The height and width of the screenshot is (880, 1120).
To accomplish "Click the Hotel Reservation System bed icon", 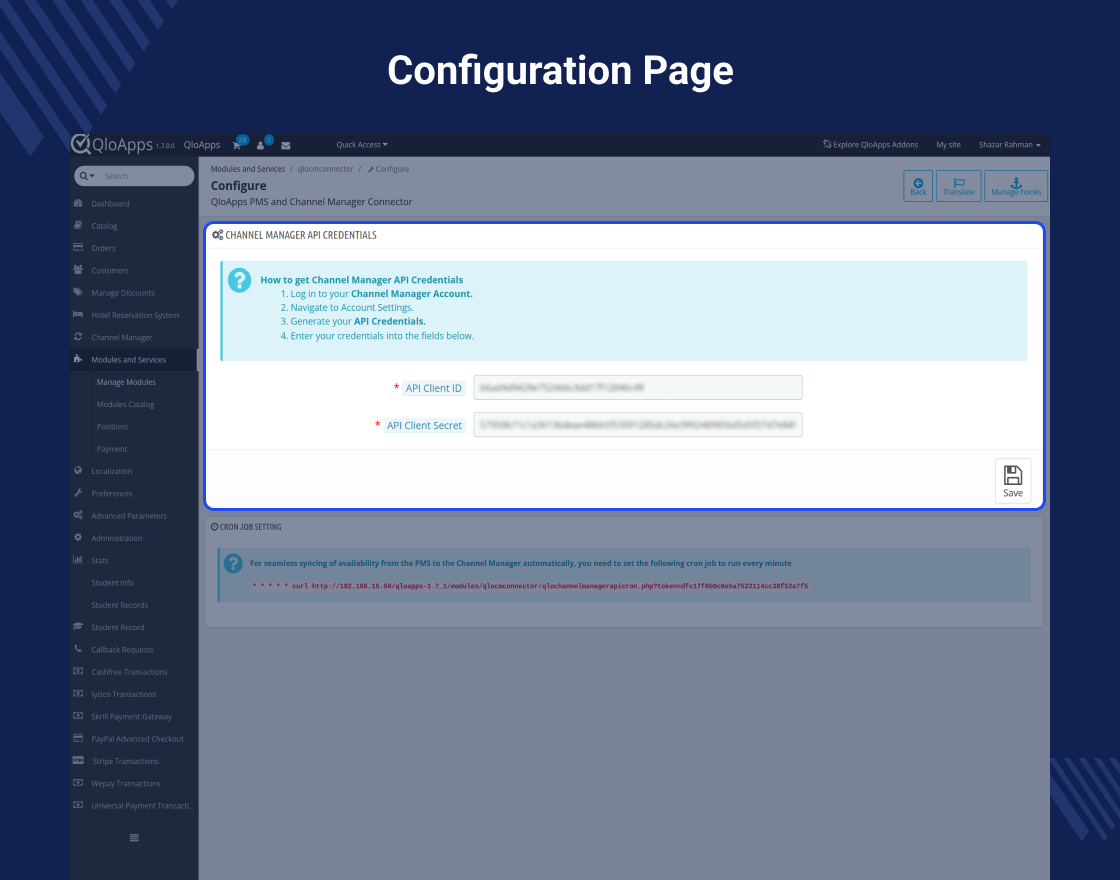I will [78, 314].
